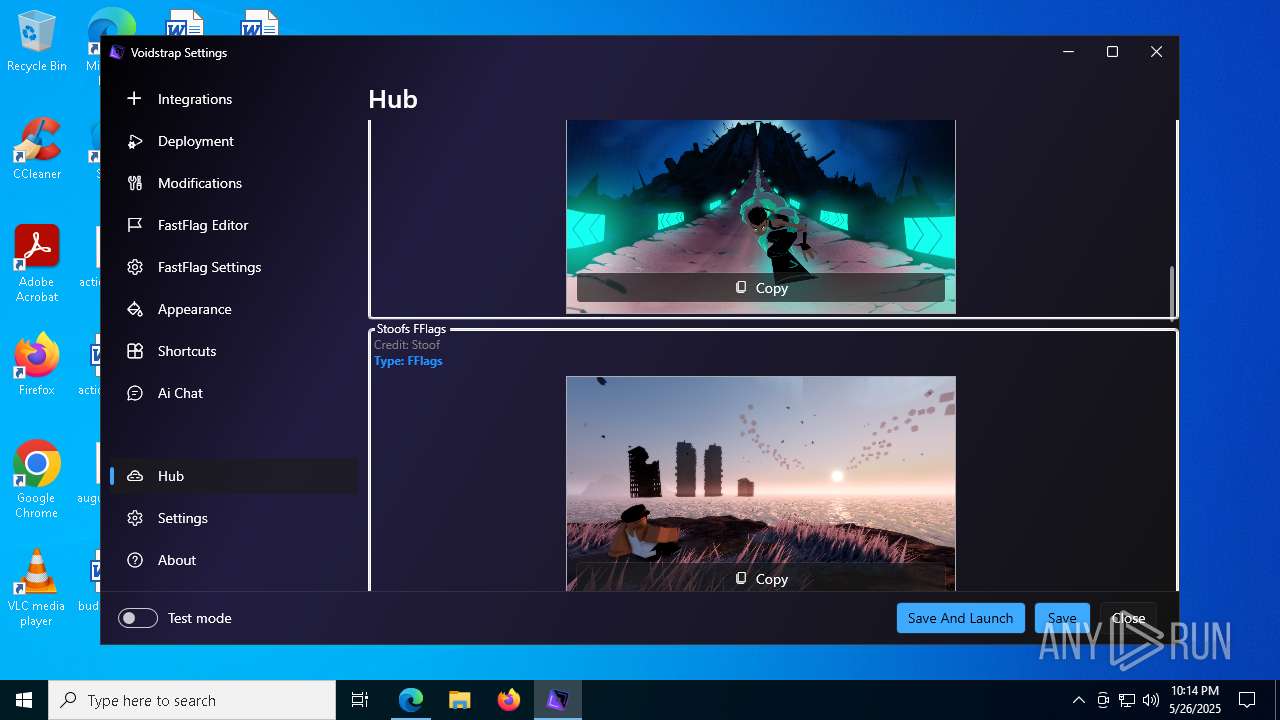The width and height of the screenshot is (1280, 720).
Task: Launch Edge from taskbar
Action: coord(411,700)
